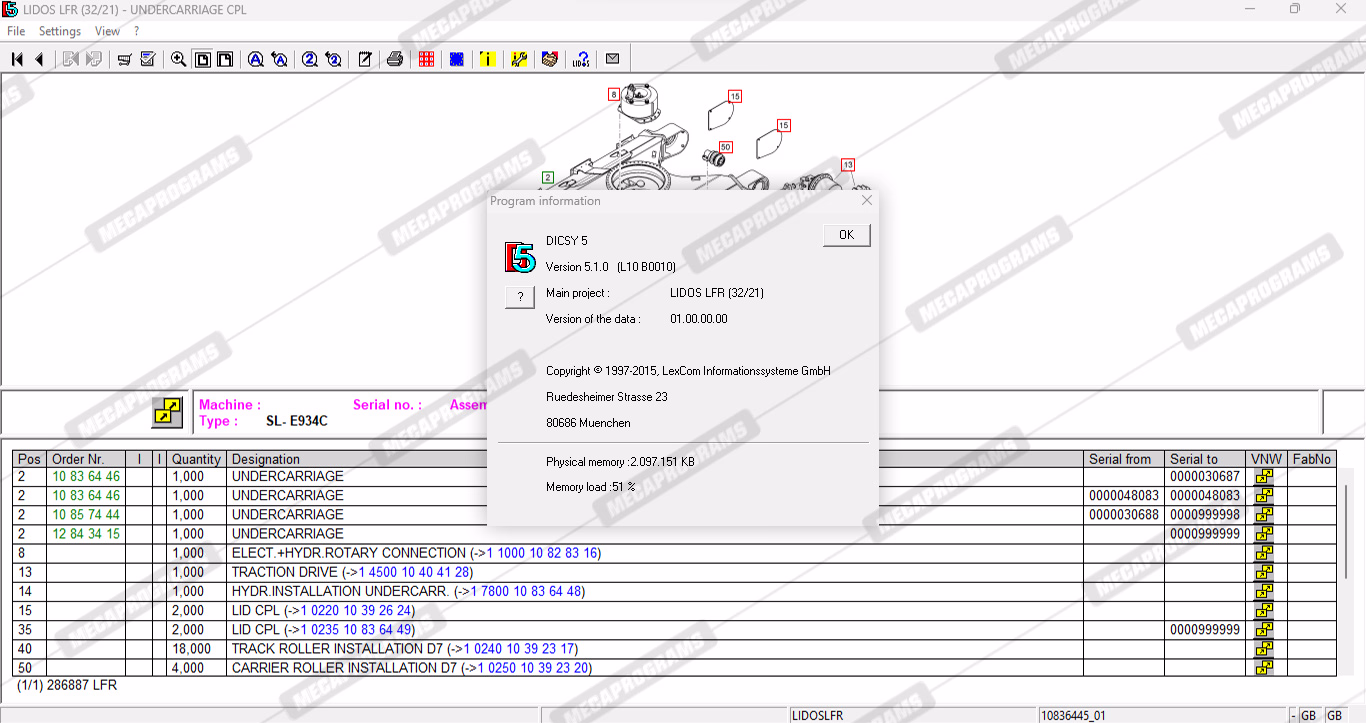Select order number 12 84 34 15

click(x=86, y=534)
